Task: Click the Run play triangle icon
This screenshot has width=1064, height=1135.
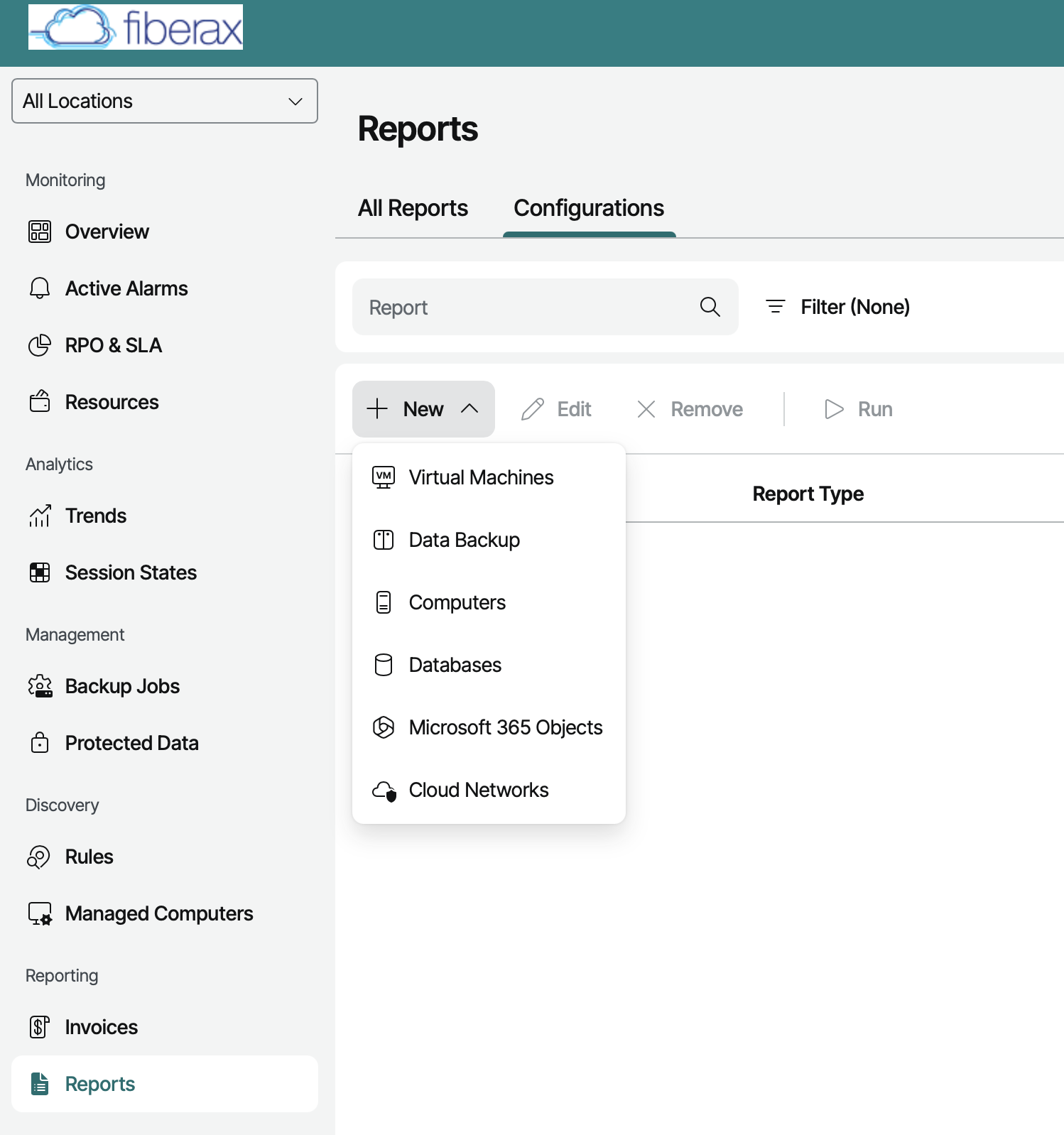Action: [834, 409]
